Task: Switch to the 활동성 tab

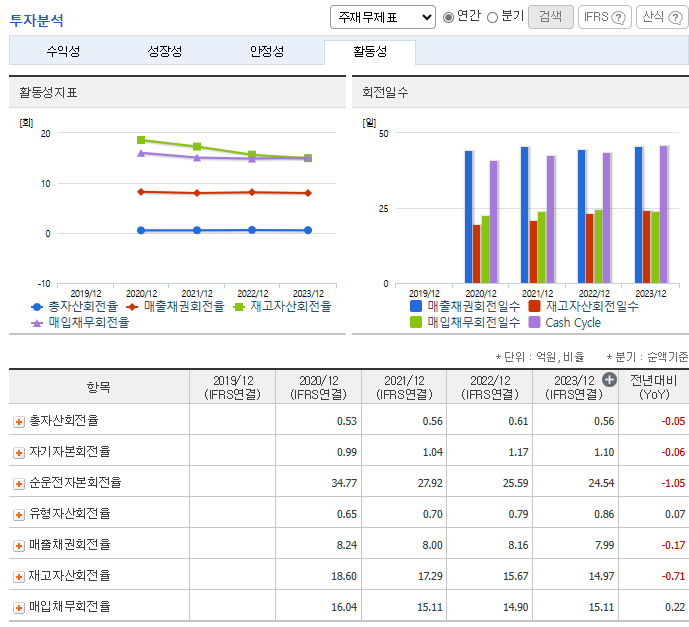Action: point(370,52)
